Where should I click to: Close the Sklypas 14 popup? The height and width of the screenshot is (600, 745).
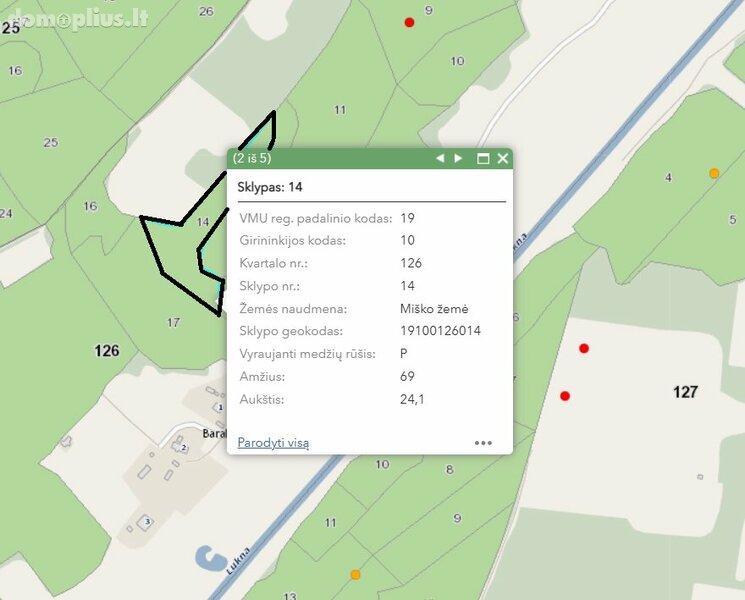pos(503,158)
